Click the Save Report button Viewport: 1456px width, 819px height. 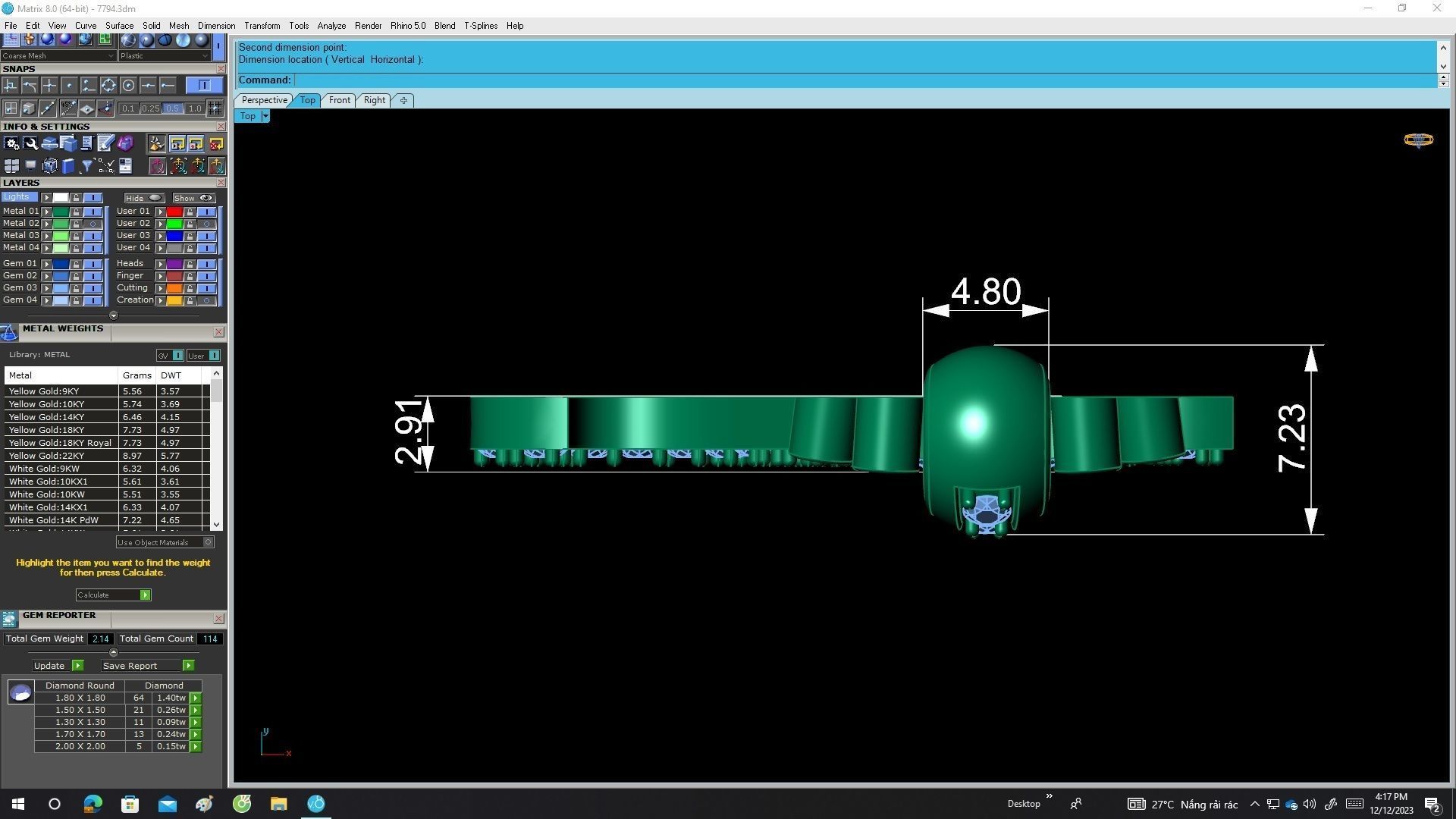click(x=188, y=666)
